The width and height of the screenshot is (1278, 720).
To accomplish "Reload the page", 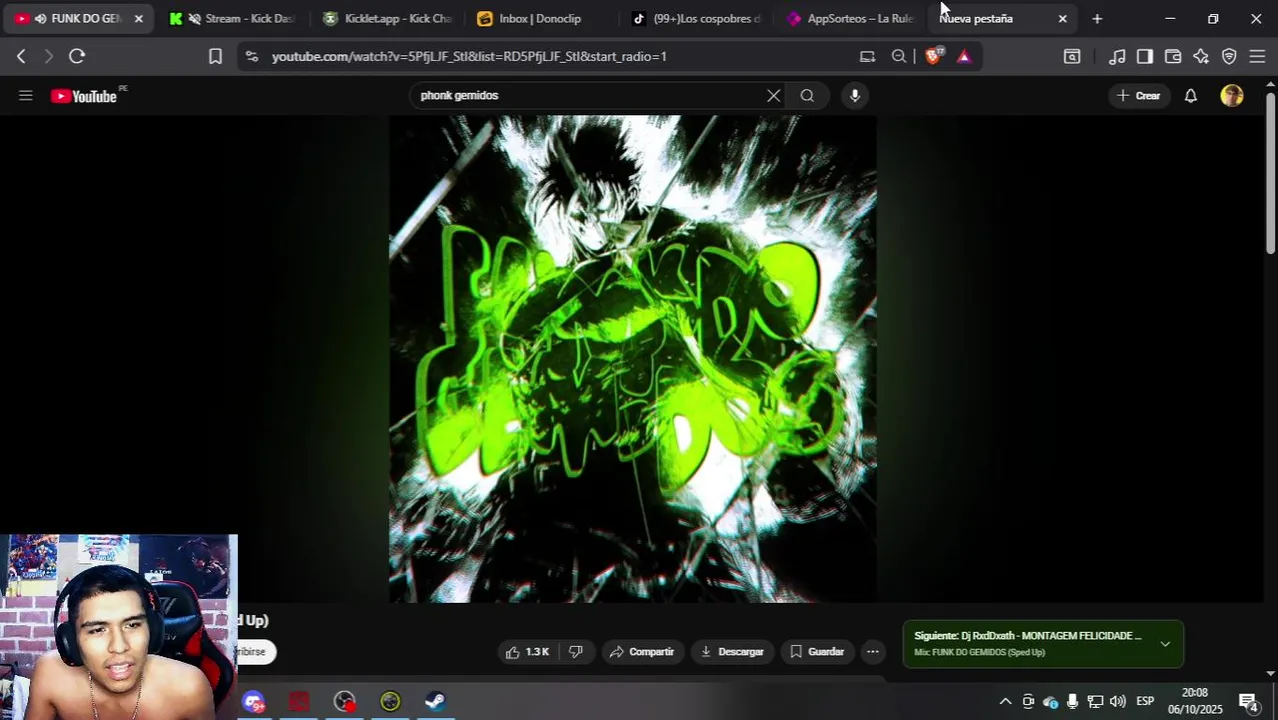I will coord(77,57).
